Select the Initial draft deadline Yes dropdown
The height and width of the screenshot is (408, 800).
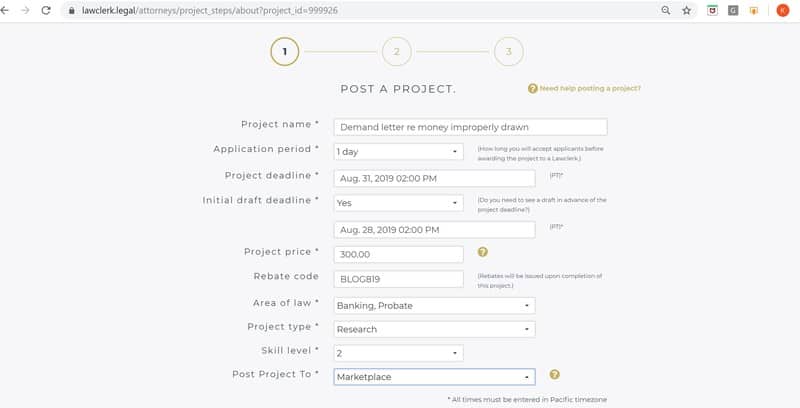pyautogui.click(x=398, y=203)
